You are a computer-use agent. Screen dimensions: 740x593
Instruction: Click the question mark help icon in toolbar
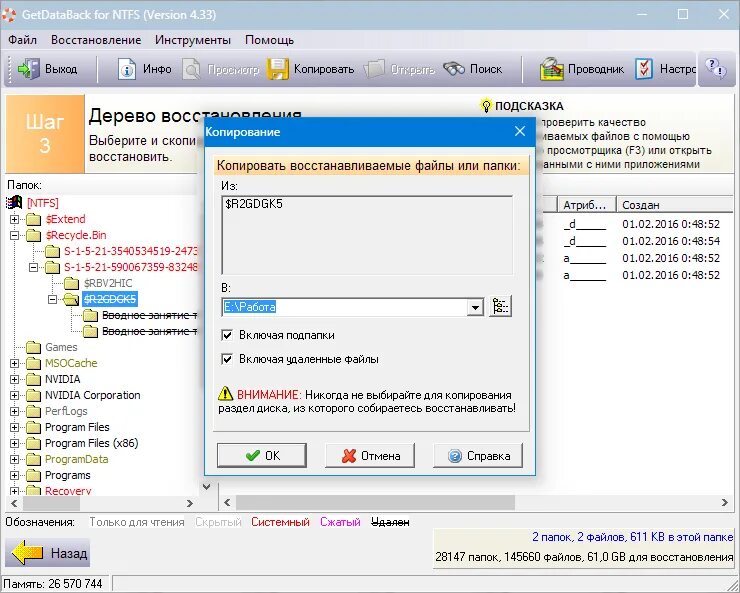click(x=715, y=68)
